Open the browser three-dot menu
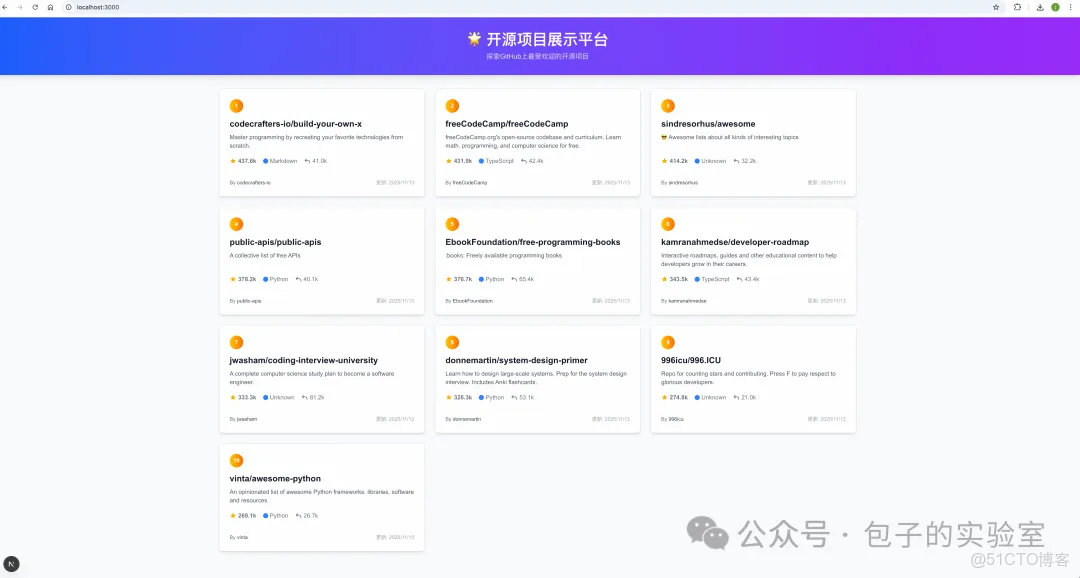 pyautogui.click(x=1071, y=7)
